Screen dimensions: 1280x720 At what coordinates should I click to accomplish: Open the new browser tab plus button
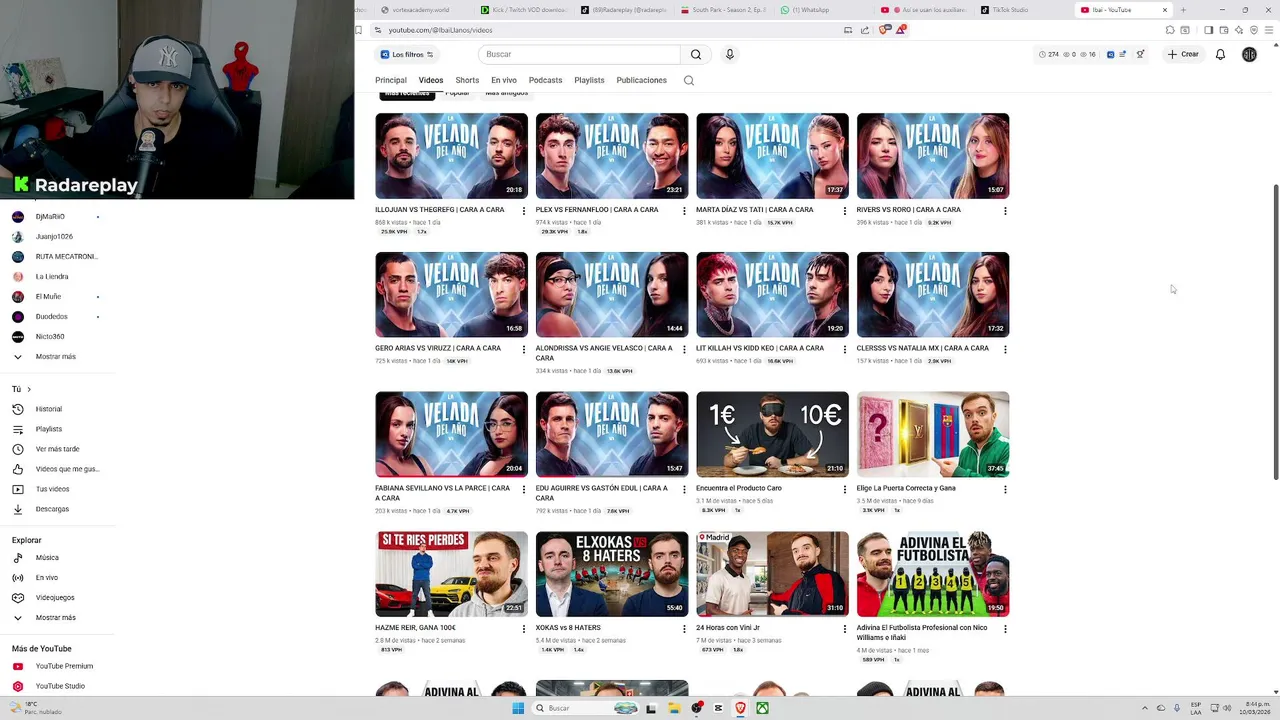point(1183,10)
